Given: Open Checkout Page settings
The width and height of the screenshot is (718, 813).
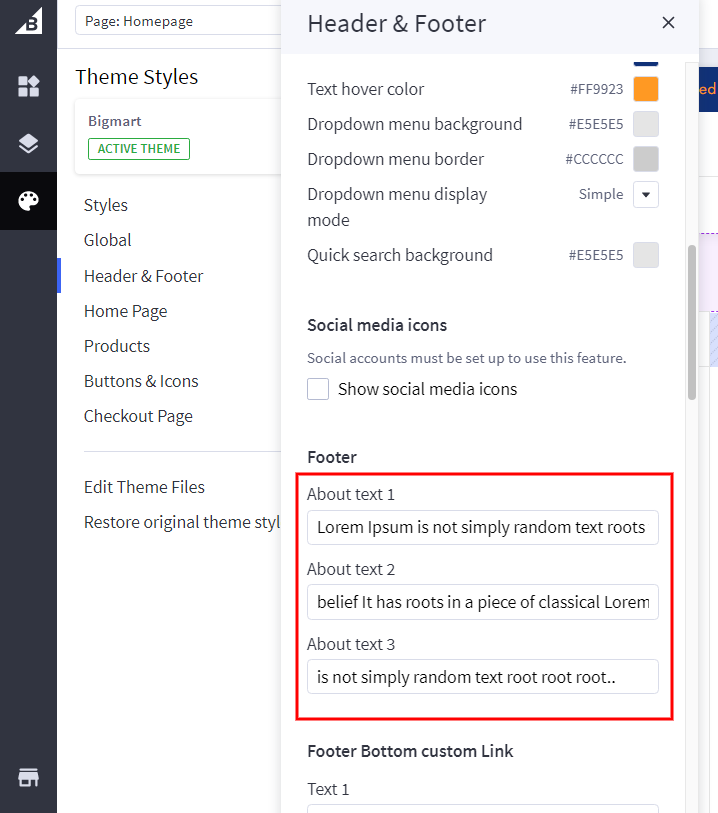Looking at the screenshot, I should [x=138, y=416].
